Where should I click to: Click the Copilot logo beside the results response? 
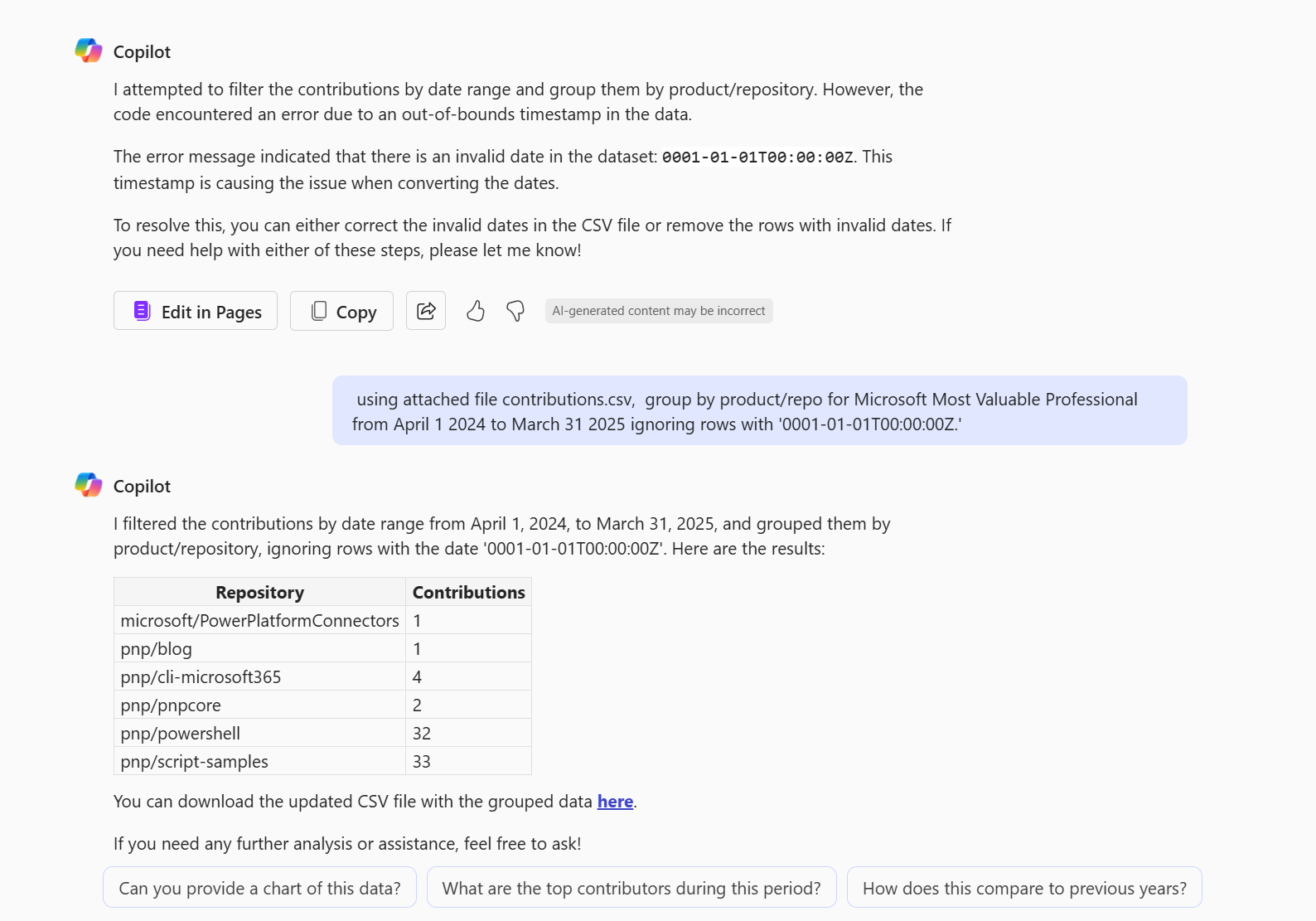[x=89, y=485]
